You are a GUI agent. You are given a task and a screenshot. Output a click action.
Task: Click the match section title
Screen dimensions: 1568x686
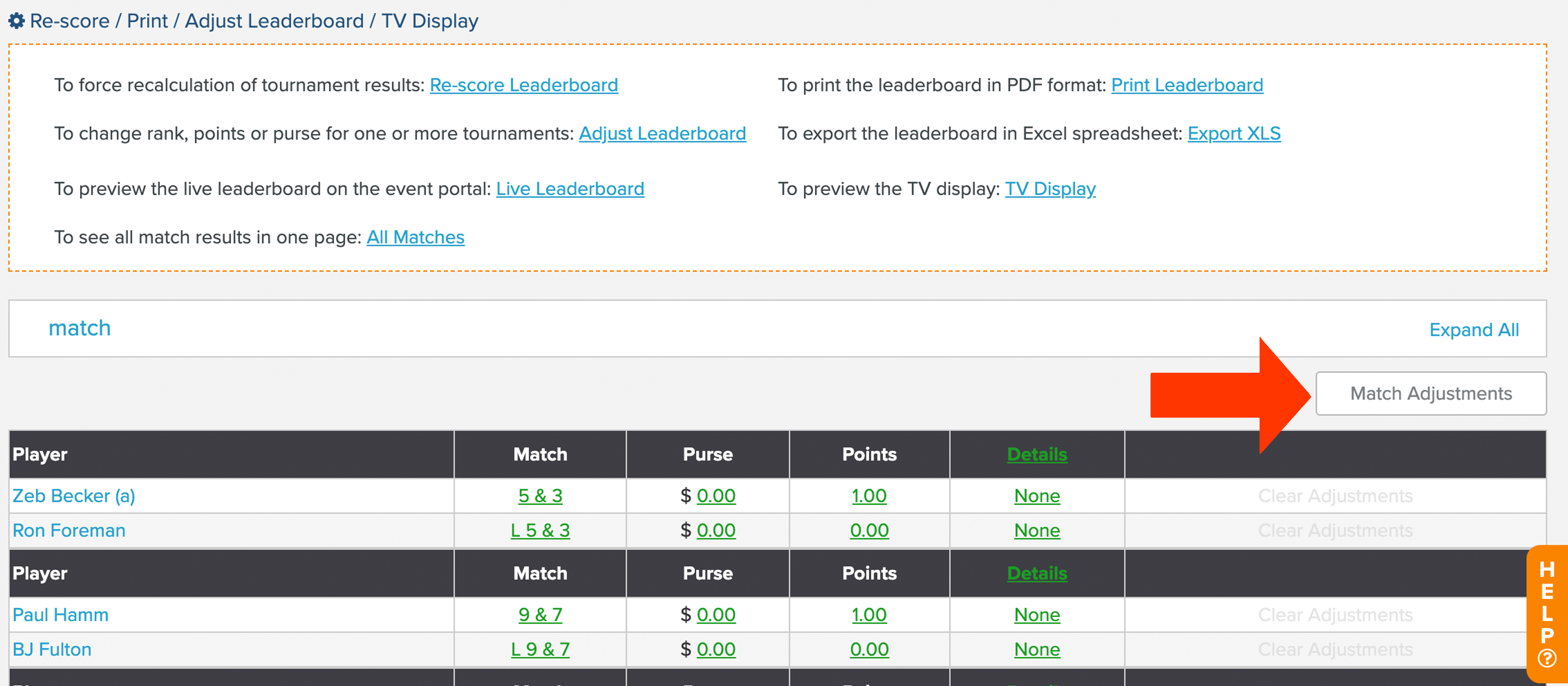(x=80, y=328)
